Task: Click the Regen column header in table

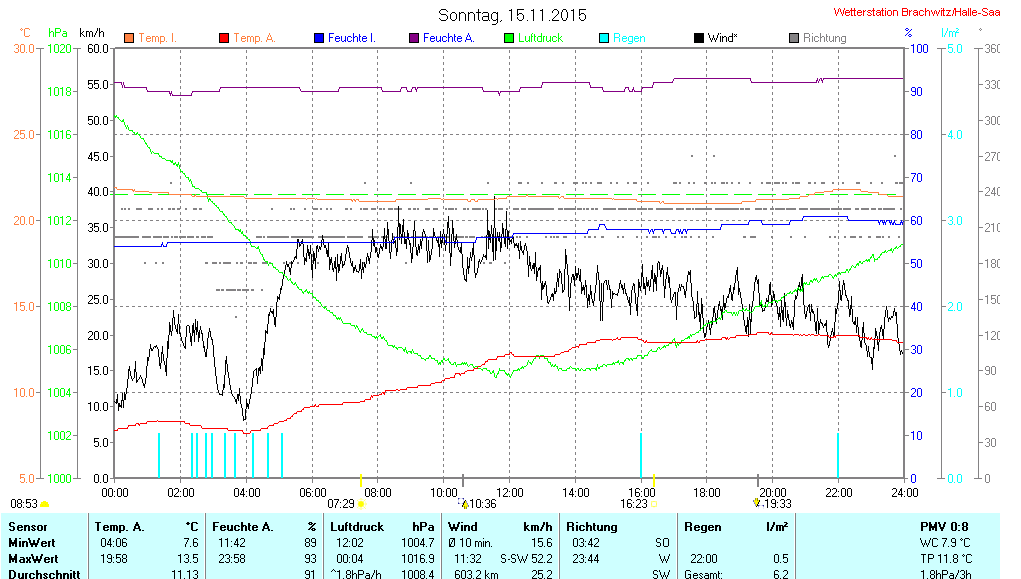Action: 702,526
